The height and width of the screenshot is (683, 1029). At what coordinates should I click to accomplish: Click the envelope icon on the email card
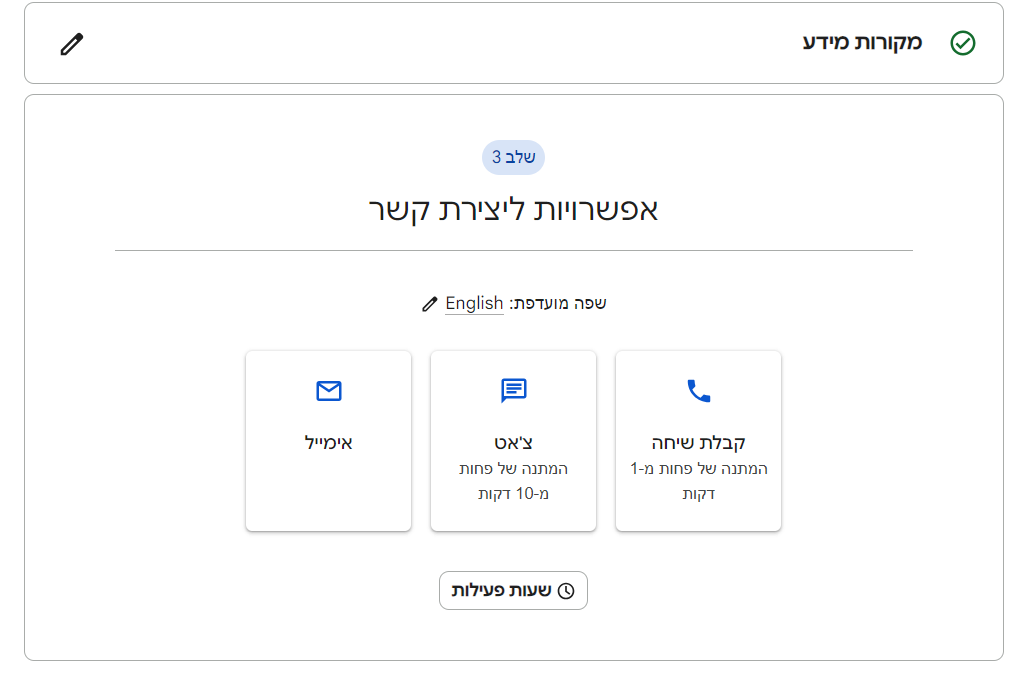(329, 391)
